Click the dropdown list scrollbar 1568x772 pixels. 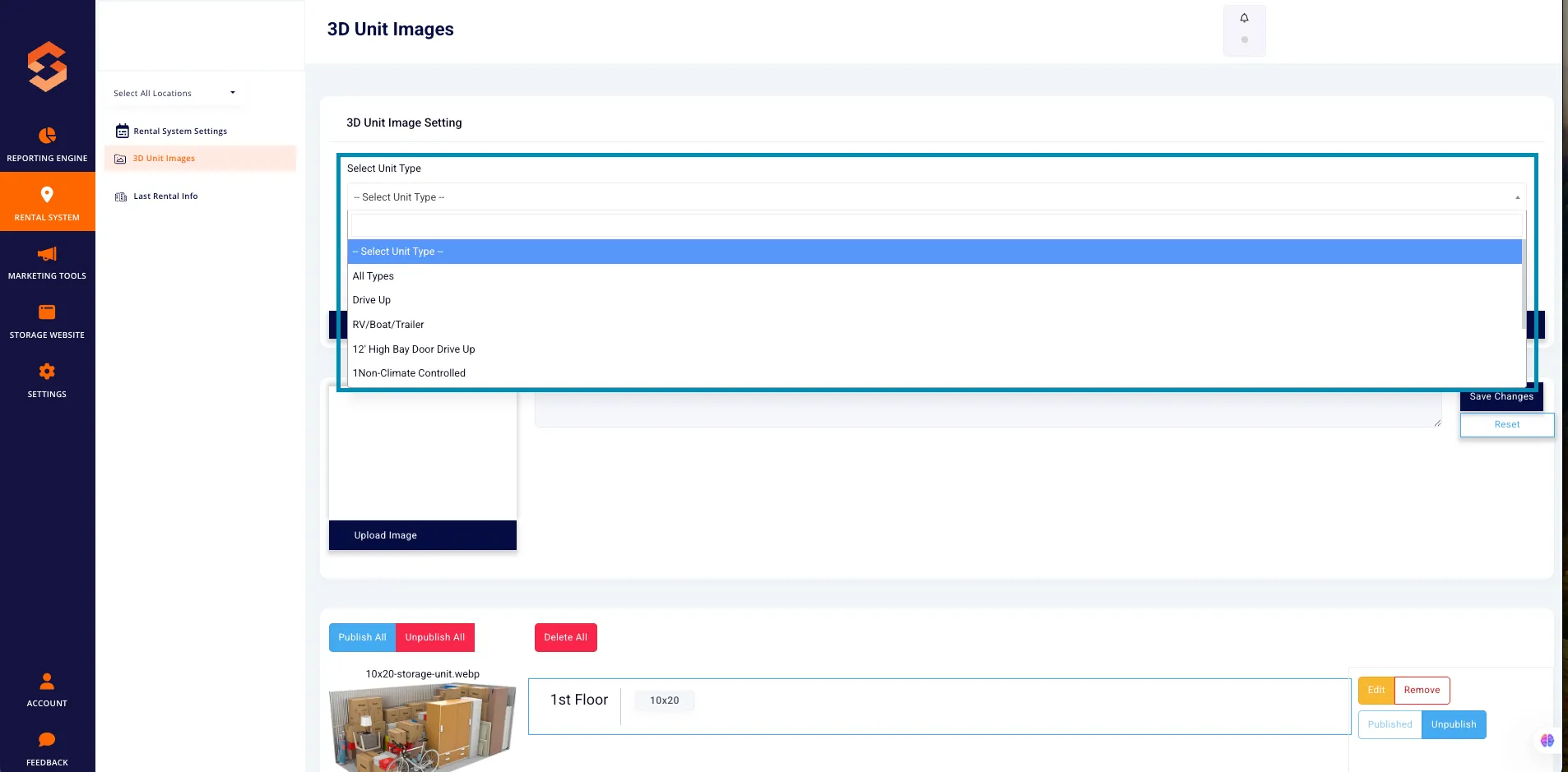[x=1524, y=284]
